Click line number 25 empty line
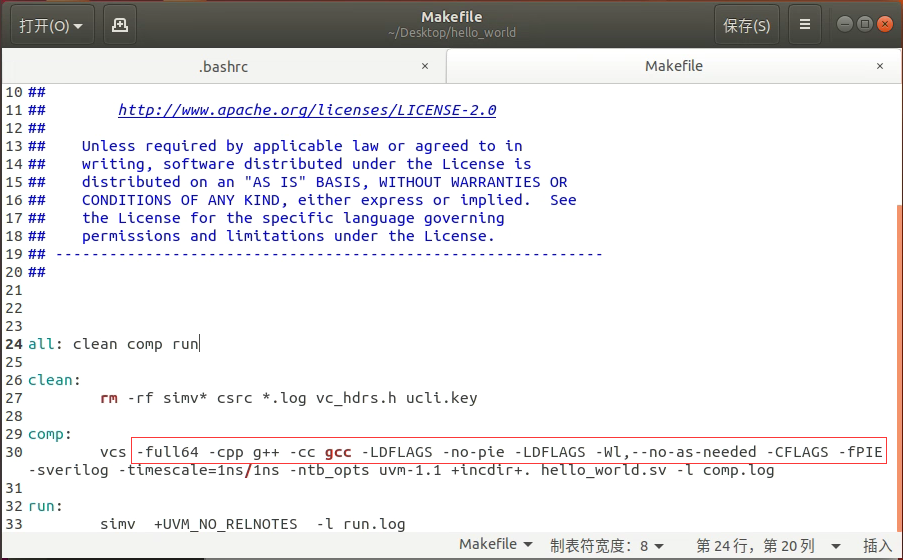The image size is (903, 560). 14,362
